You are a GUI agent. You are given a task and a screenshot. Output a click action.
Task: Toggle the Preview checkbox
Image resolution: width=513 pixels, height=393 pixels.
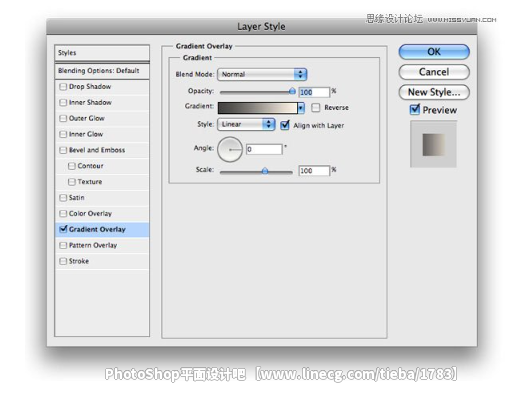click(x=415, y=109)
